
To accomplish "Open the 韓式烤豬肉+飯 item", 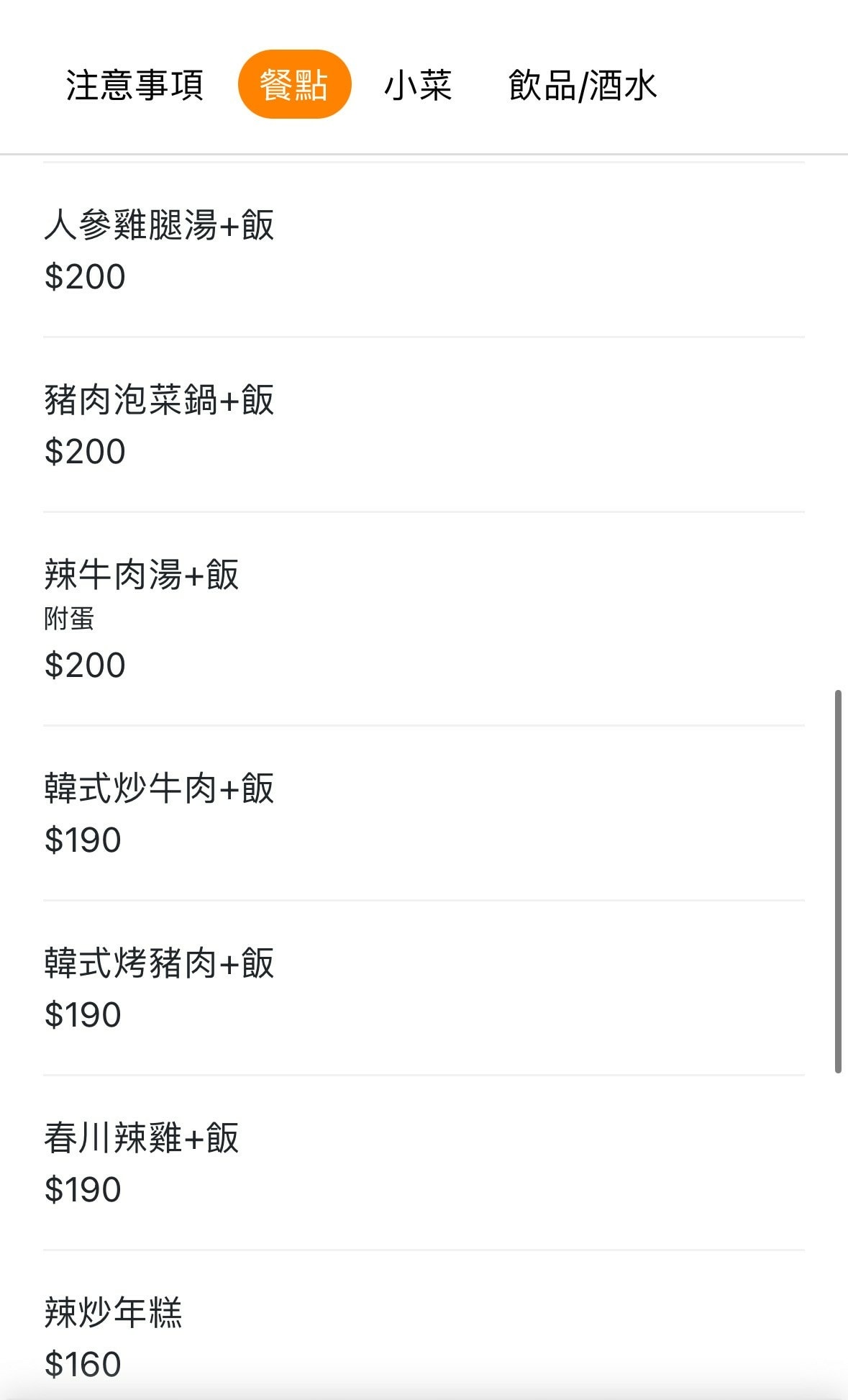I will (159, 963).
